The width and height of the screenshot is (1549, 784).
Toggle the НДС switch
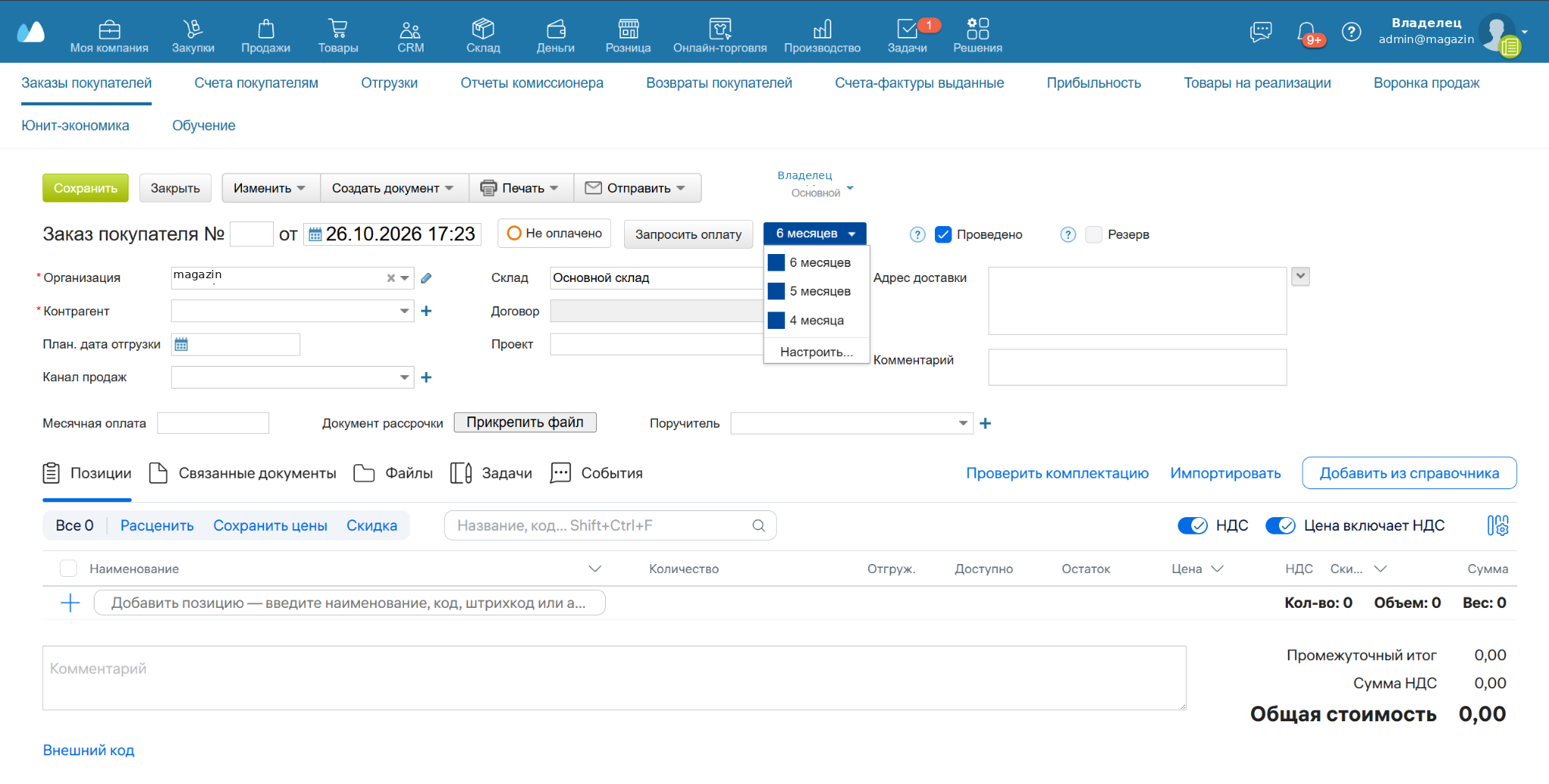(x=1193, y=525)
